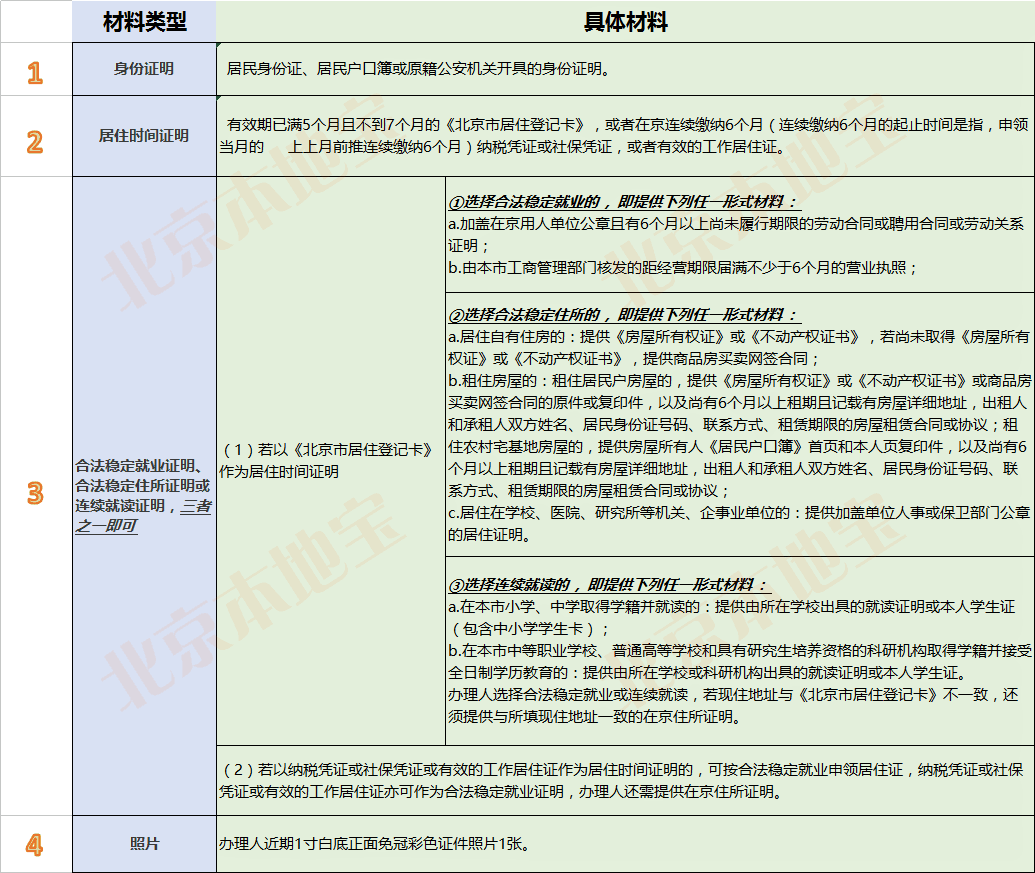Click line b.租住房屋的
1035x873 pixels.
739,436
